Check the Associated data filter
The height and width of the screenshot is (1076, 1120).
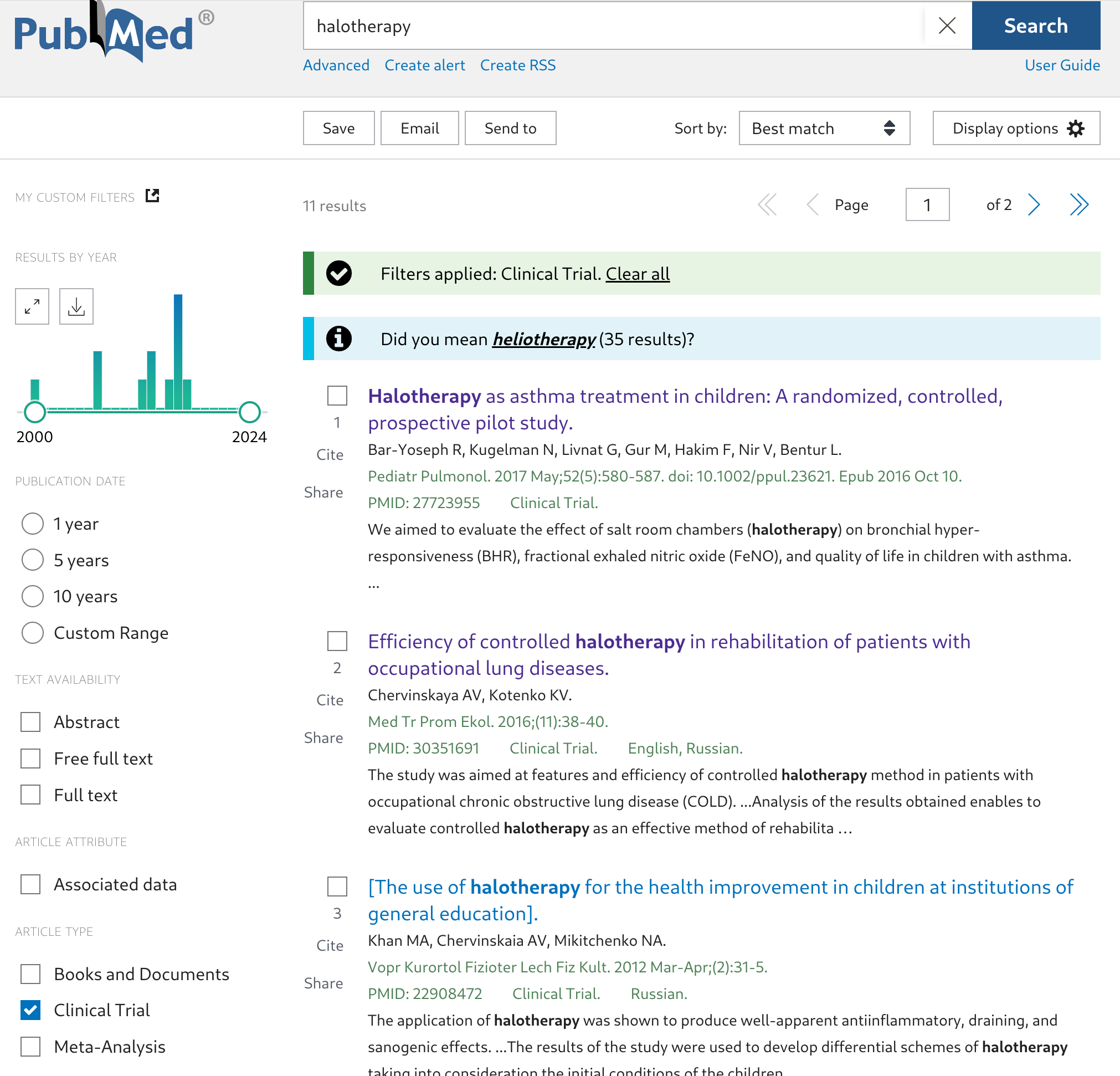click(30, 884)
